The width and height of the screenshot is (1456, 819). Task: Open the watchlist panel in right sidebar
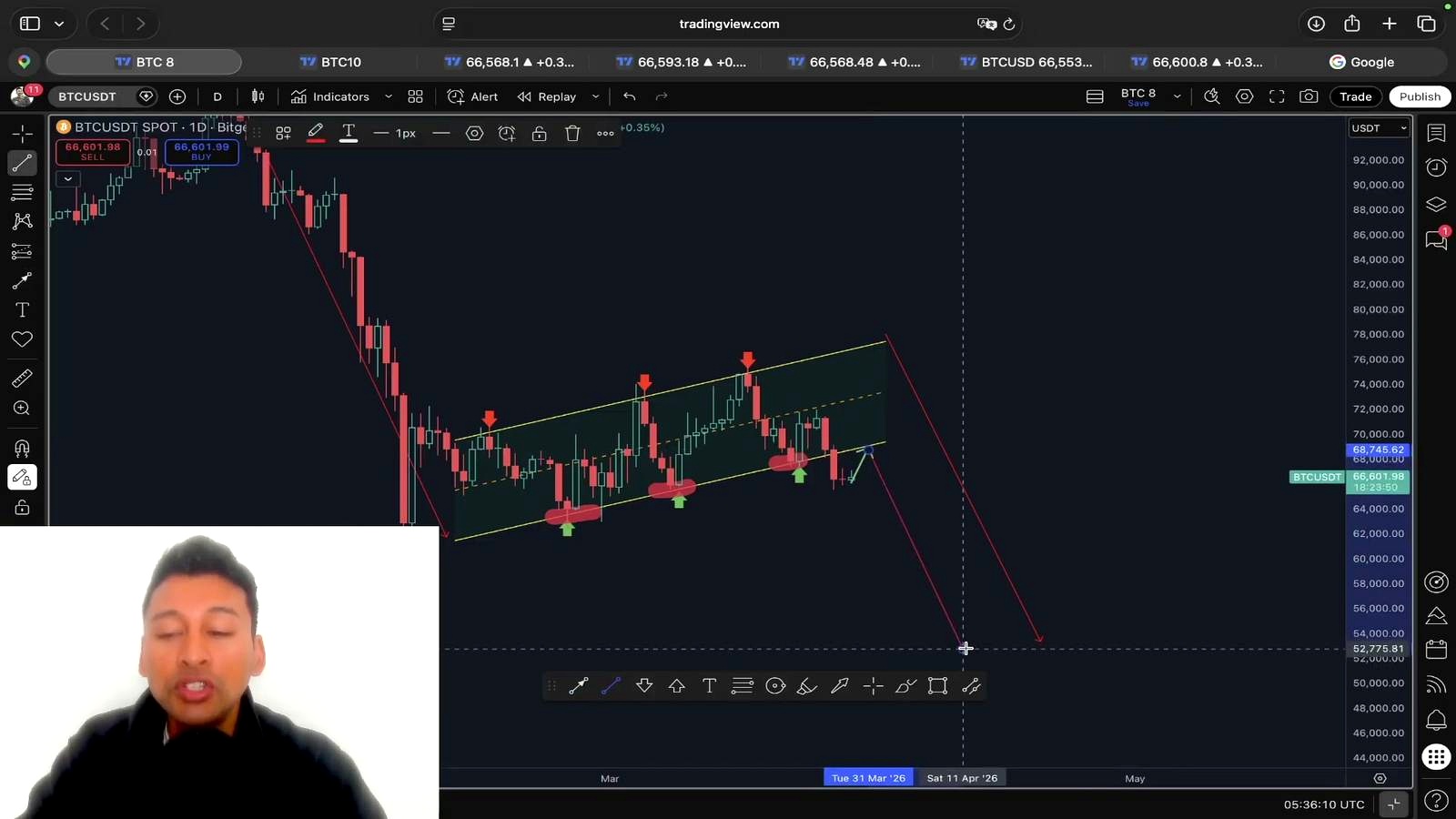[x=1436, y=133]
